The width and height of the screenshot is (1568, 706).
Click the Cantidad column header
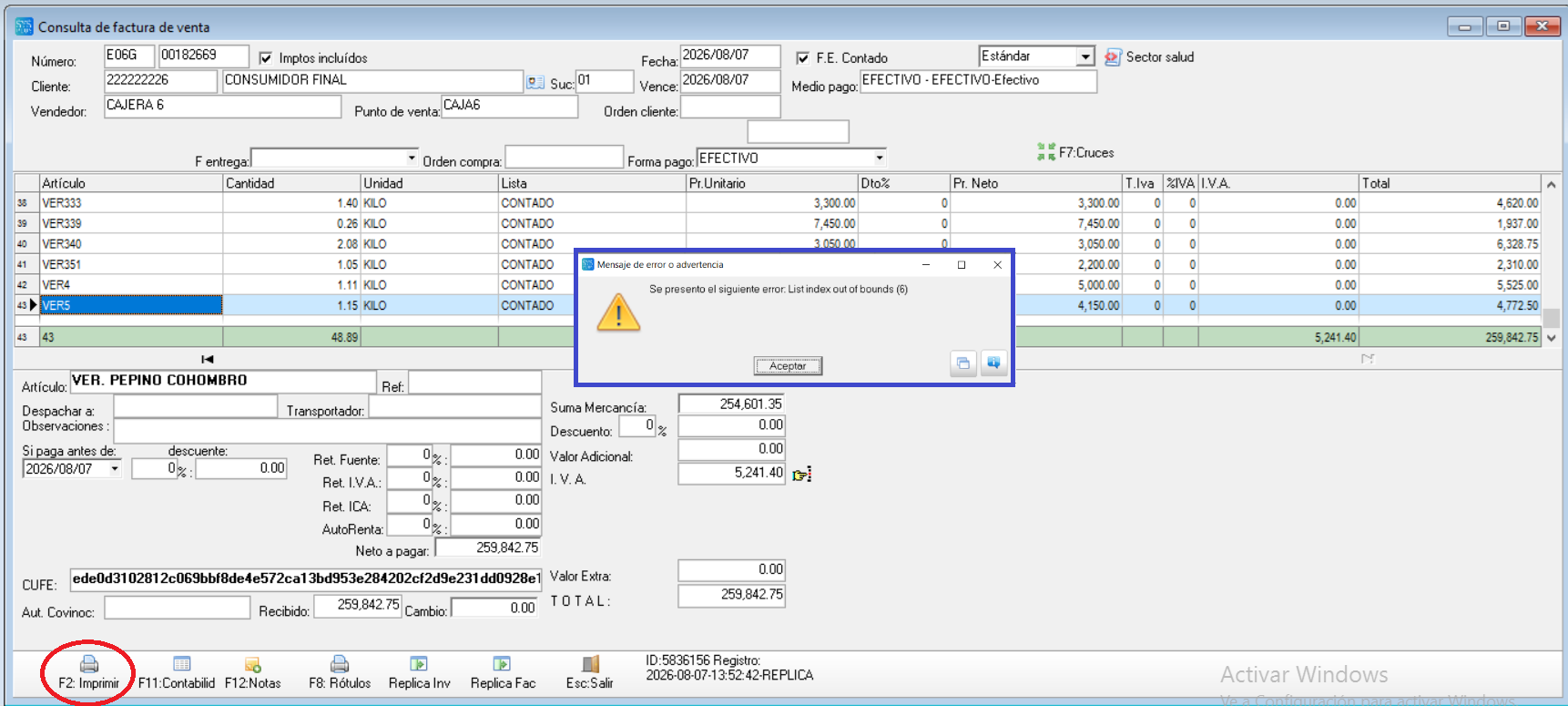[291, 183]
